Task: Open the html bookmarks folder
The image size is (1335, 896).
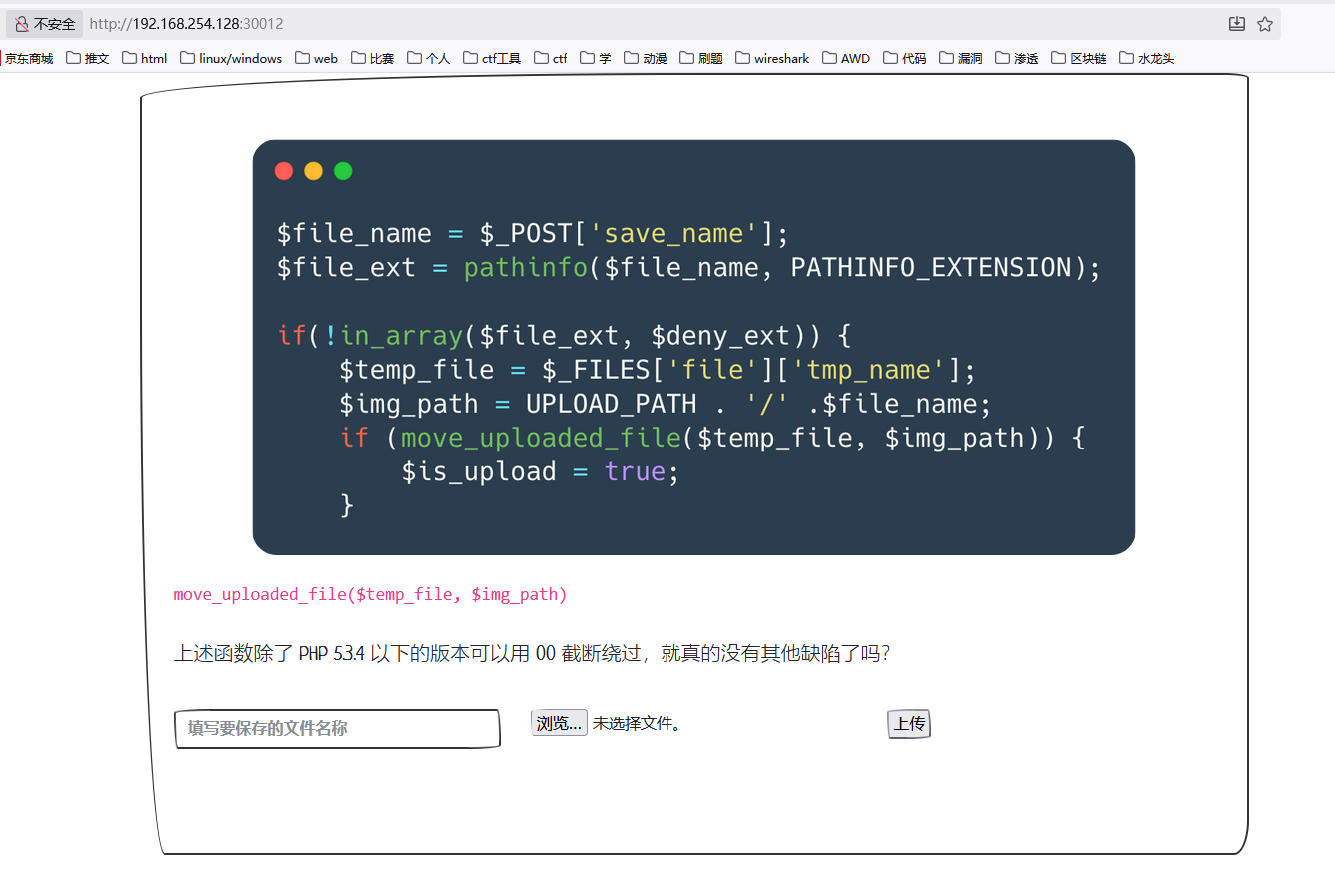Action: click(x=145, y=59)
